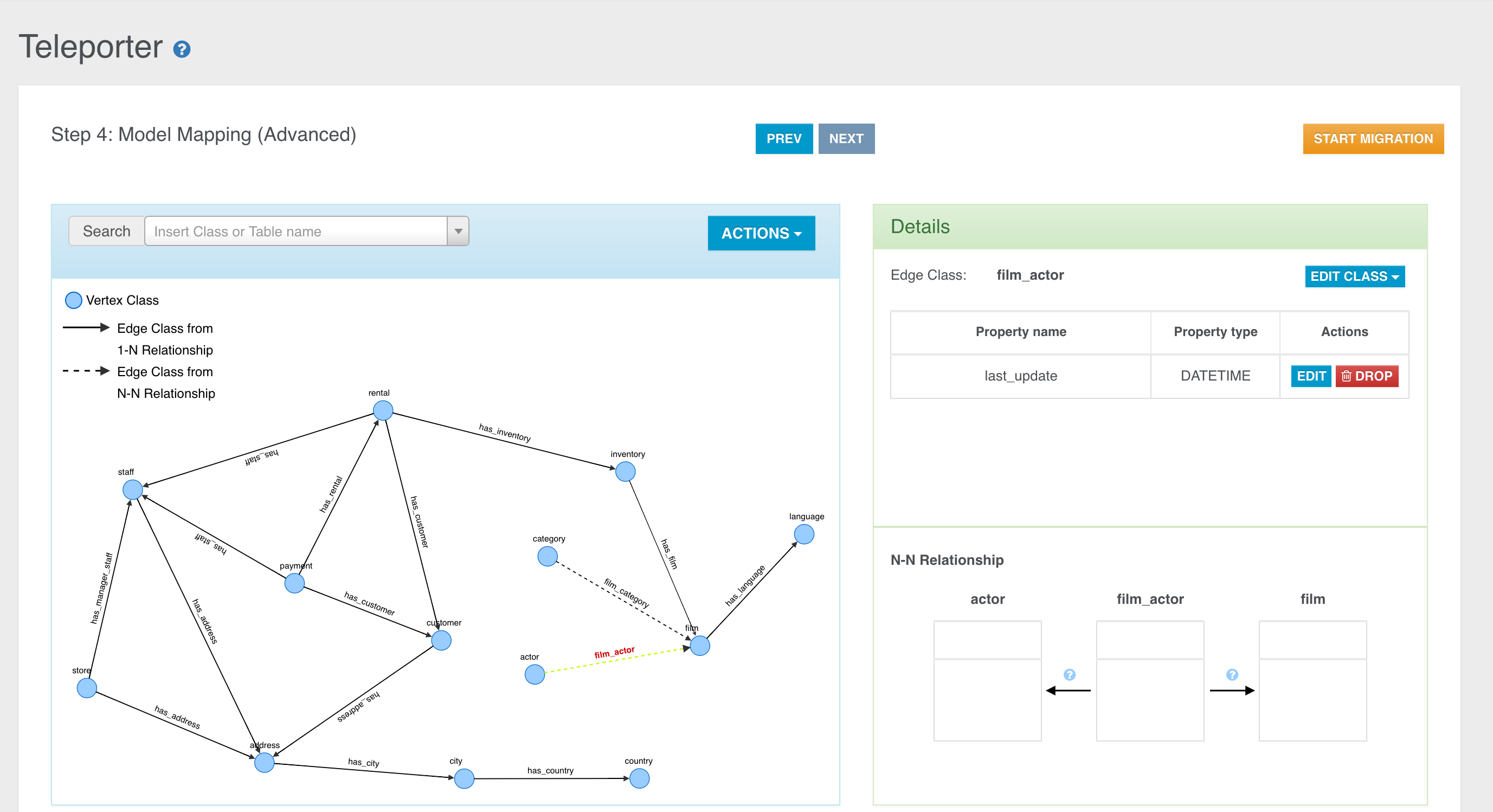Click the START MIGRATION button
1493x812 pixels.
click(x=1374, y=139)
